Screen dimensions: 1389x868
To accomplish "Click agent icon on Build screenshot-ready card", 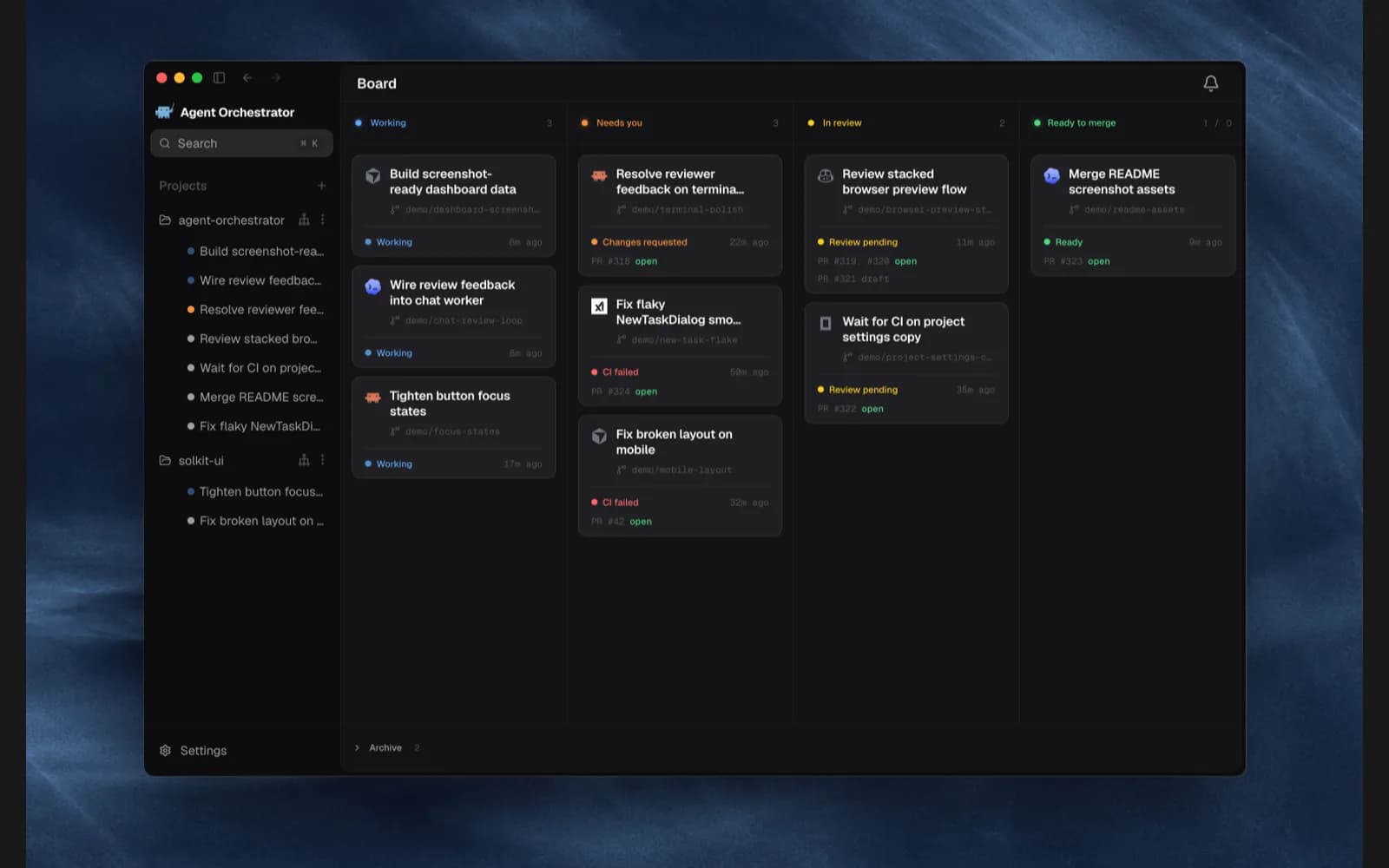I will pos(373,175).
